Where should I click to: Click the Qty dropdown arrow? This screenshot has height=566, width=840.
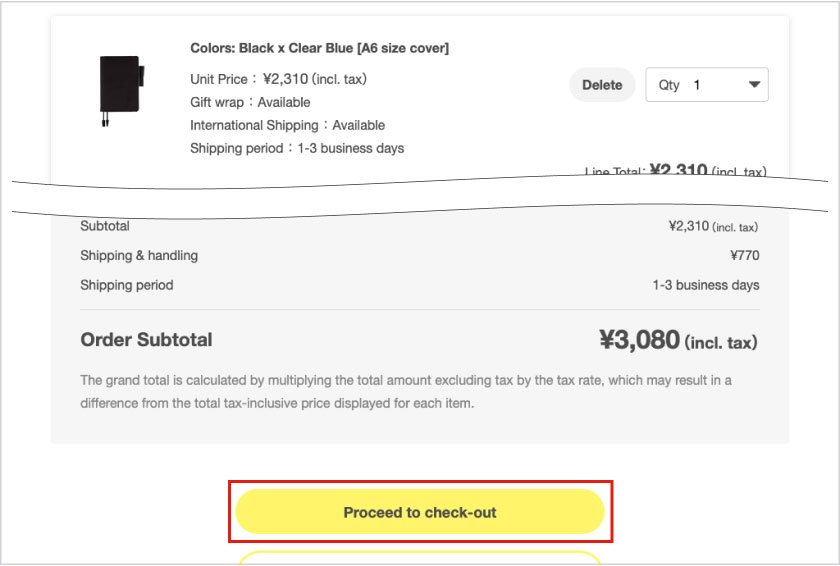(754, 85)
